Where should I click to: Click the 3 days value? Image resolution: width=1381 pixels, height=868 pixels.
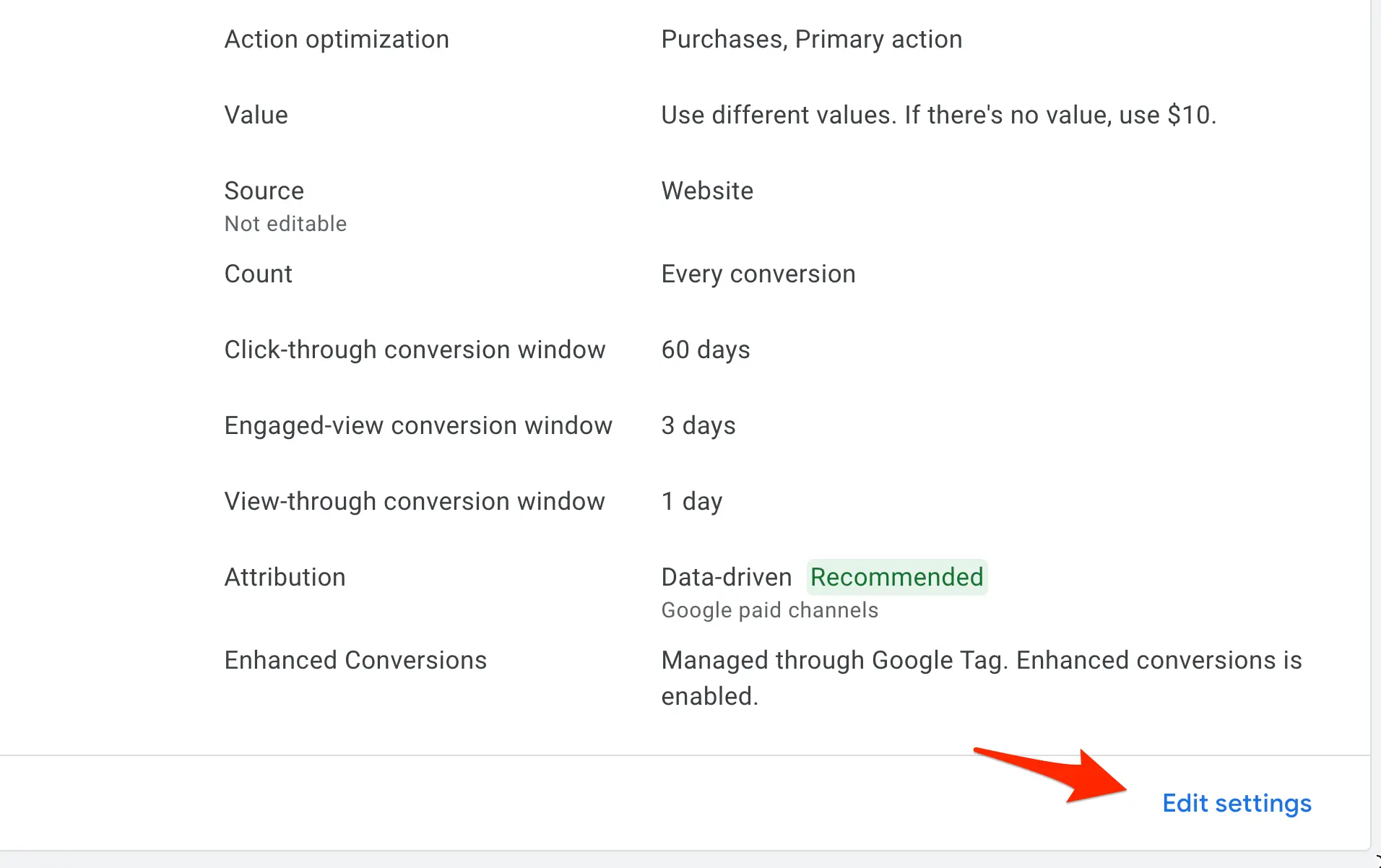(x=698, y=425)
